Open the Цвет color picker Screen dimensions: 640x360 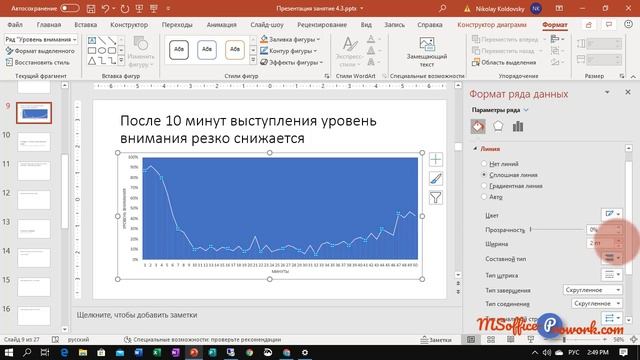click(x=612, y=214)
